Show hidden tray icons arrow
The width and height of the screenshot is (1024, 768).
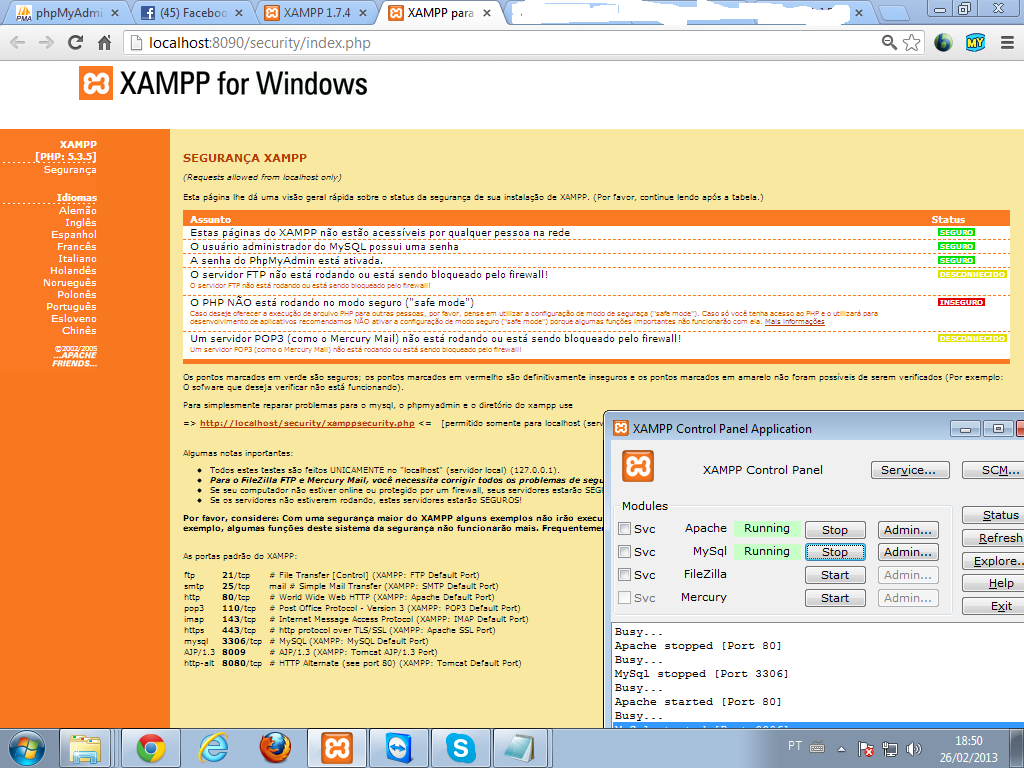(842, 749)
